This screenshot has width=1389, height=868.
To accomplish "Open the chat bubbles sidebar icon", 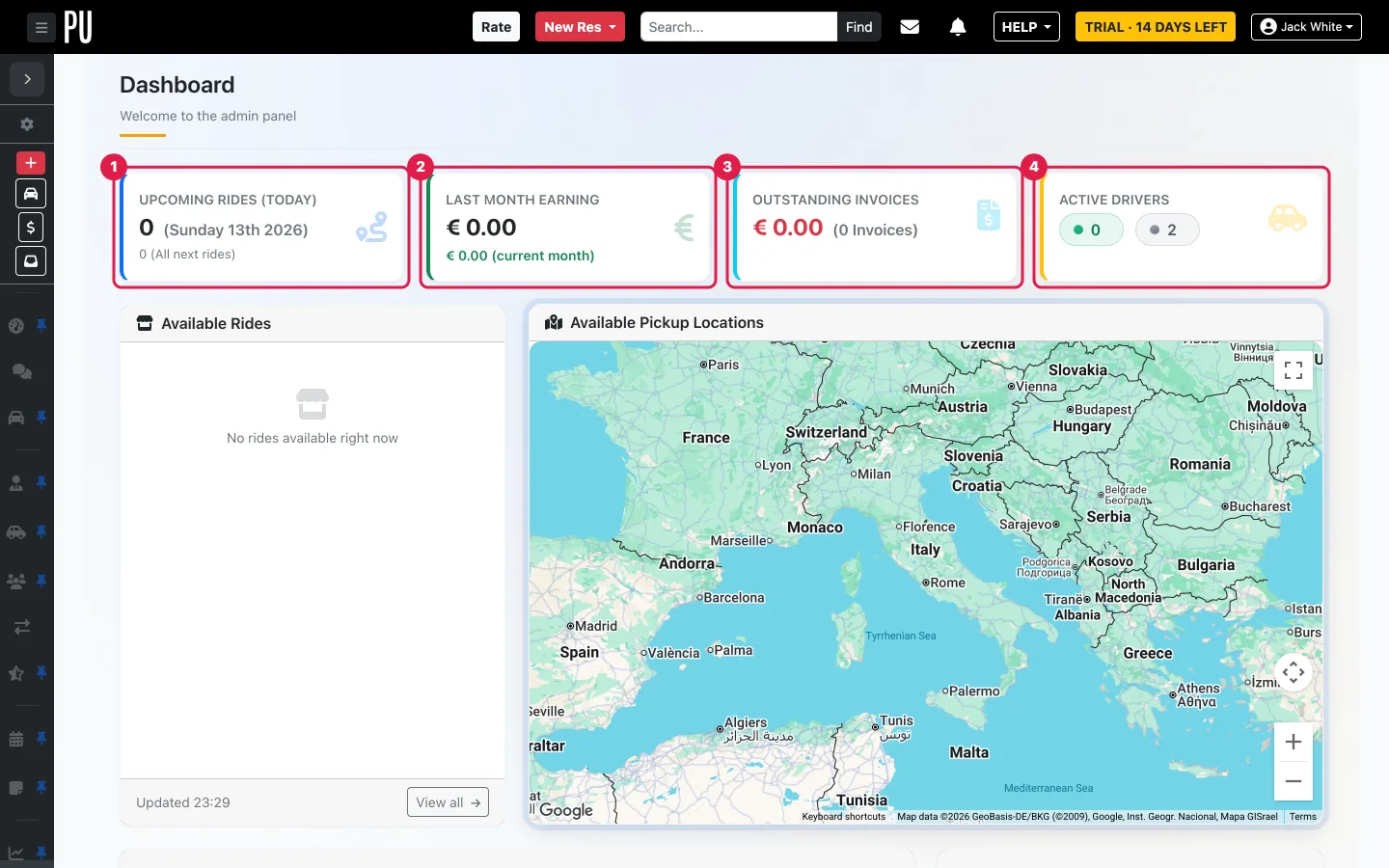I will coord(21,371).
